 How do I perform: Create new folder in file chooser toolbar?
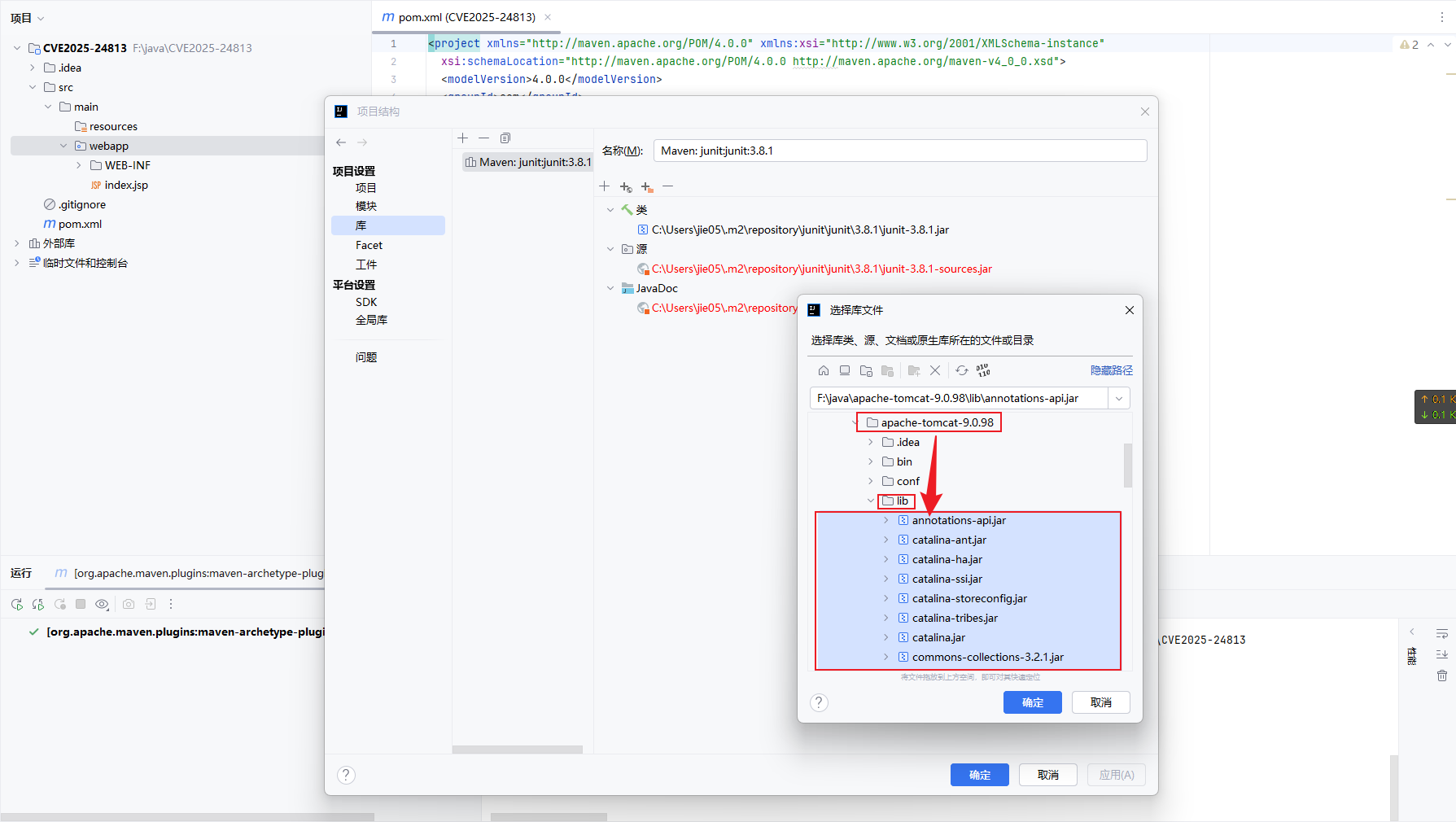tap(914, 370)
